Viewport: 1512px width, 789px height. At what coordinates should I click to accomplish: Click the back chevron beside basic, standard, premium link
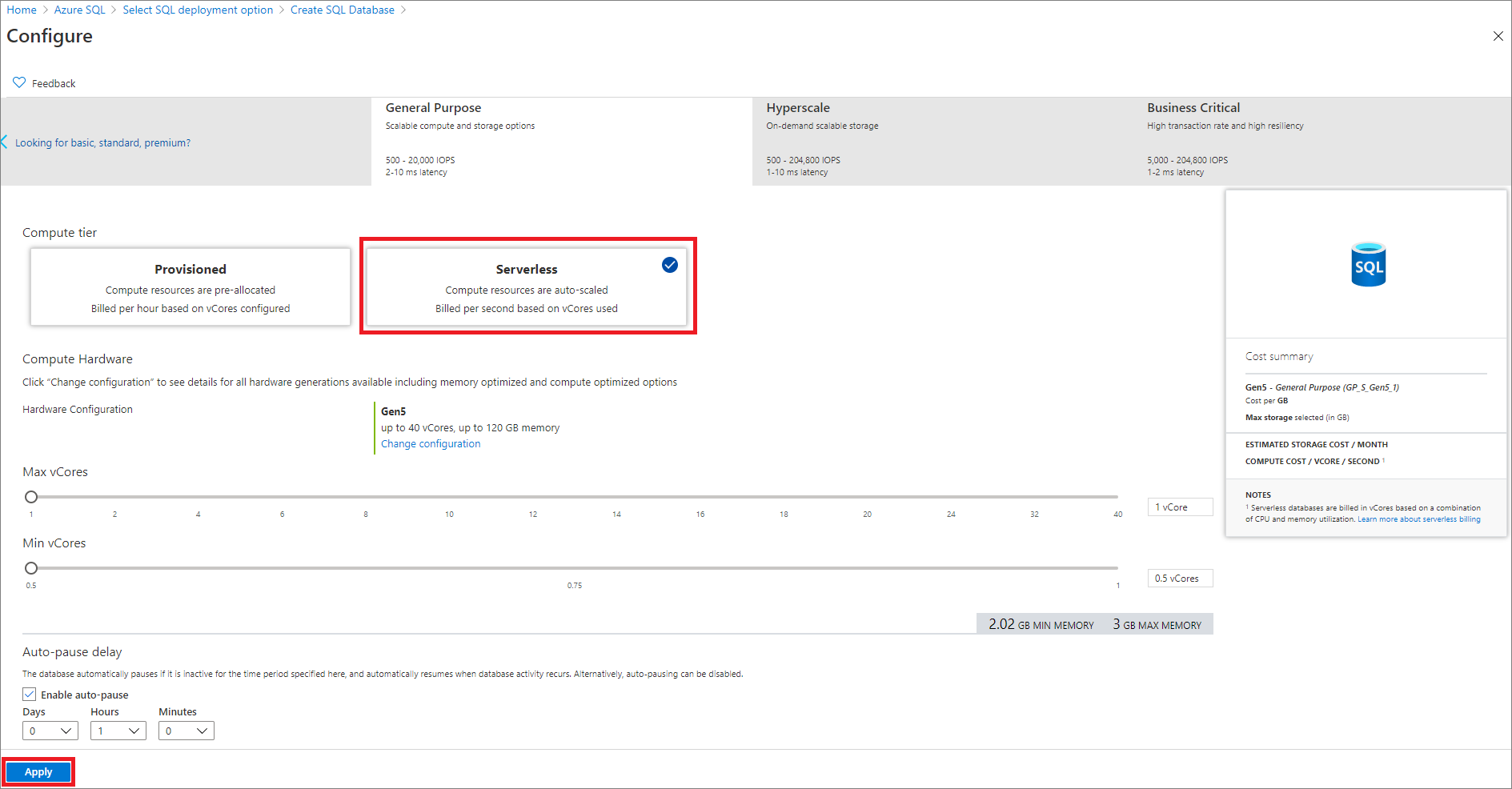6,142
